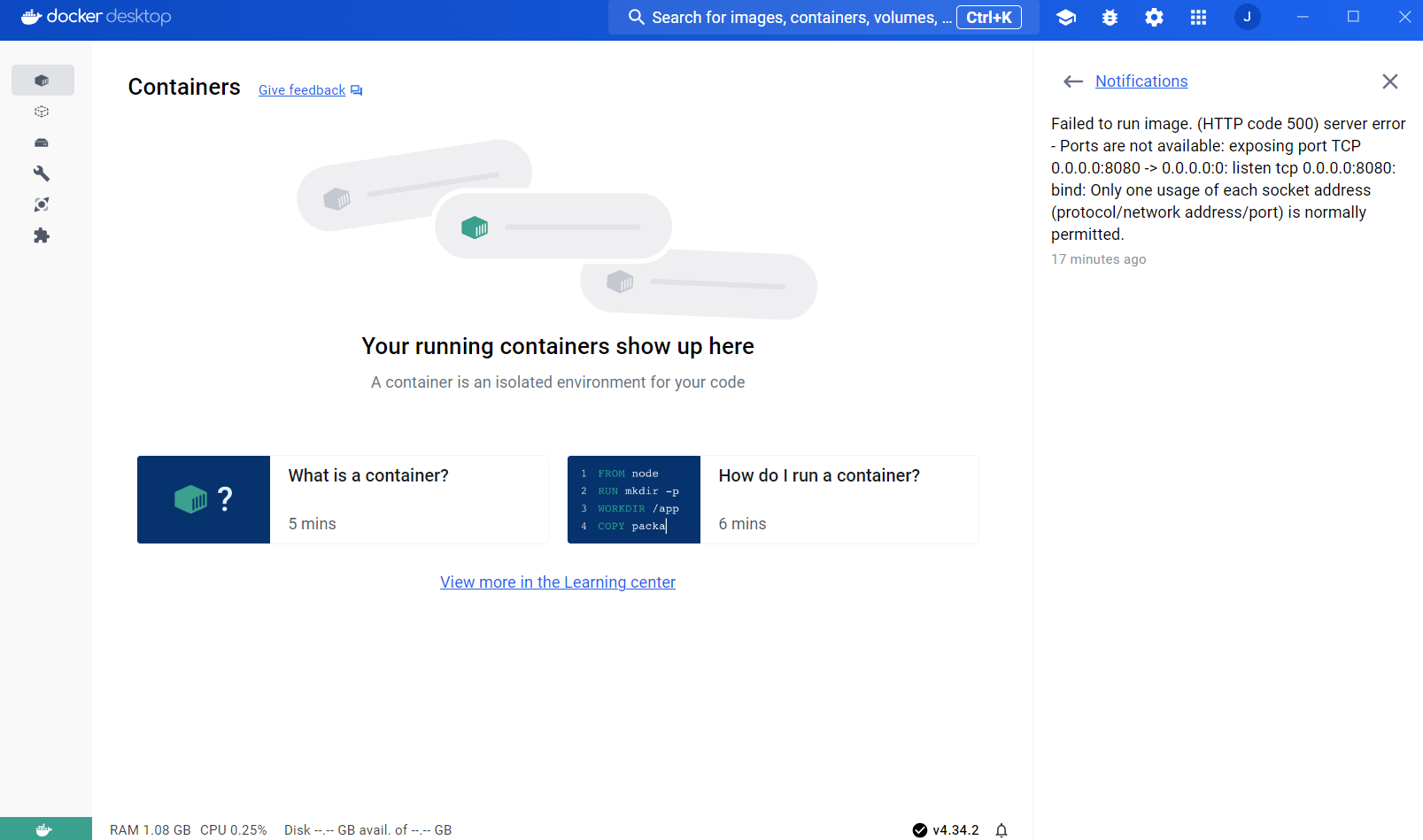The image size is (1423, 840).
Task: Open the Volumes view in sidebar
Action: (42, 143)
